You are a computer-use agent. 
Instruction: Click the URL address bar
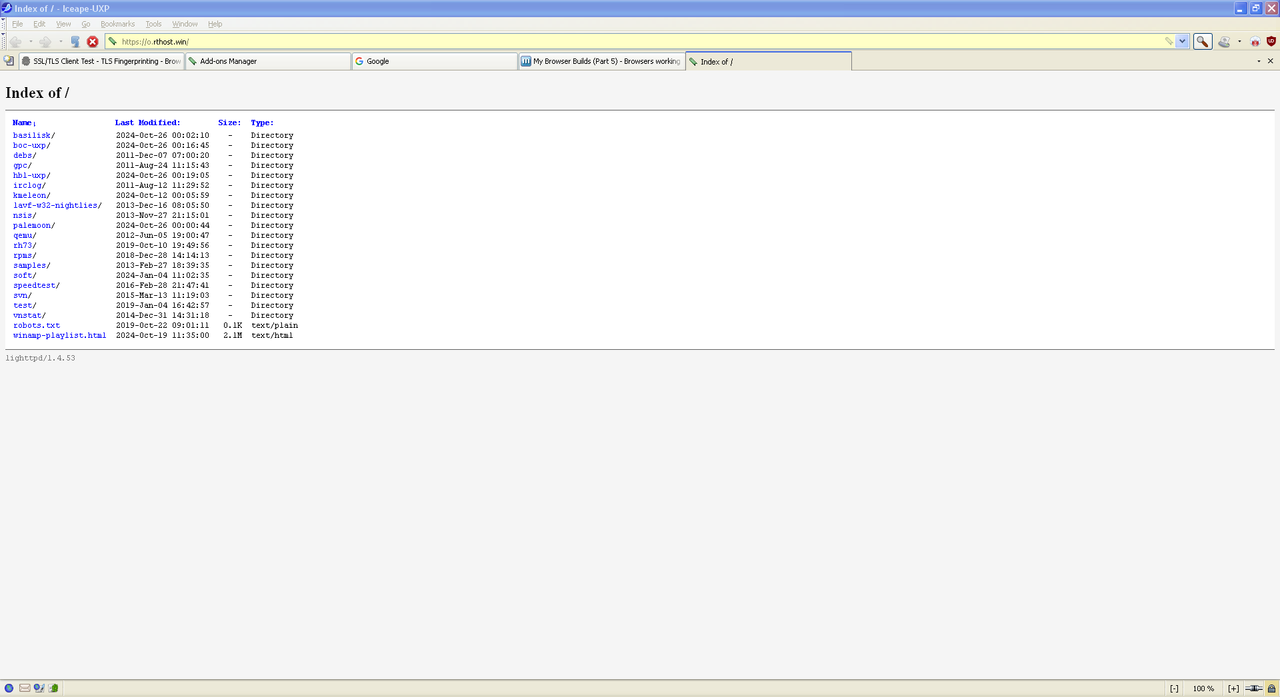640,42
